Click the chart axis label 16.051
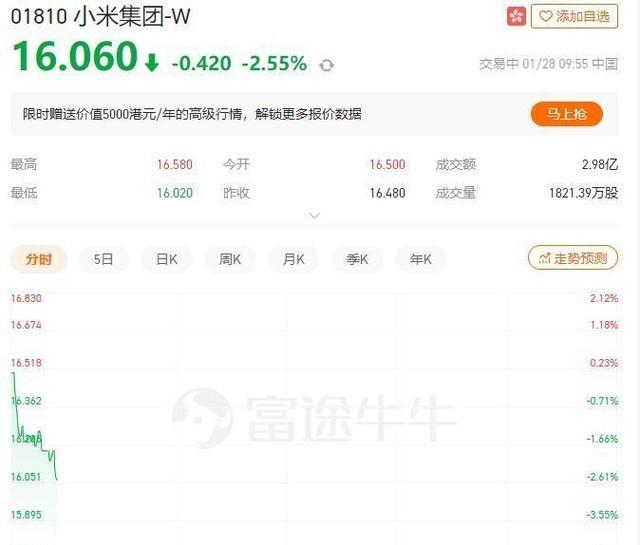 [26, 477]
